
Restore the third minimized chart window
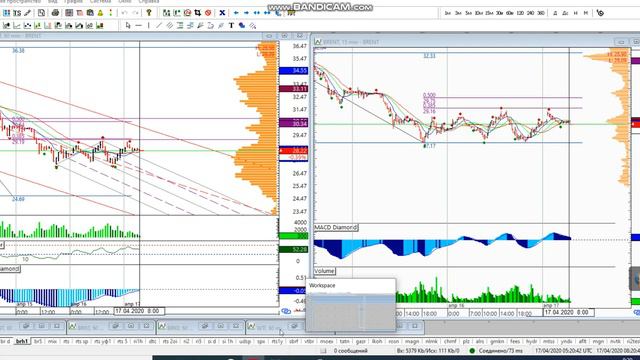[x=205, y=326]
